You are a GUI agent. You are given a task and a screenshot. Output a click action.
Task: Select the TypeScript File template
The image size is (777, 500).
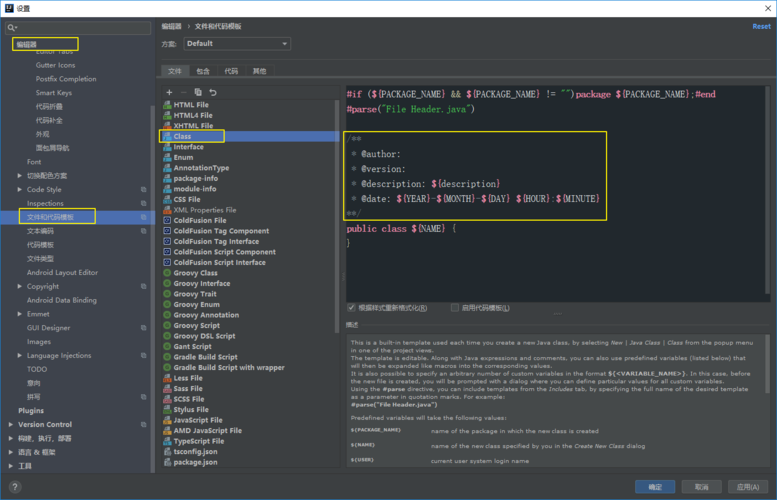199,441
